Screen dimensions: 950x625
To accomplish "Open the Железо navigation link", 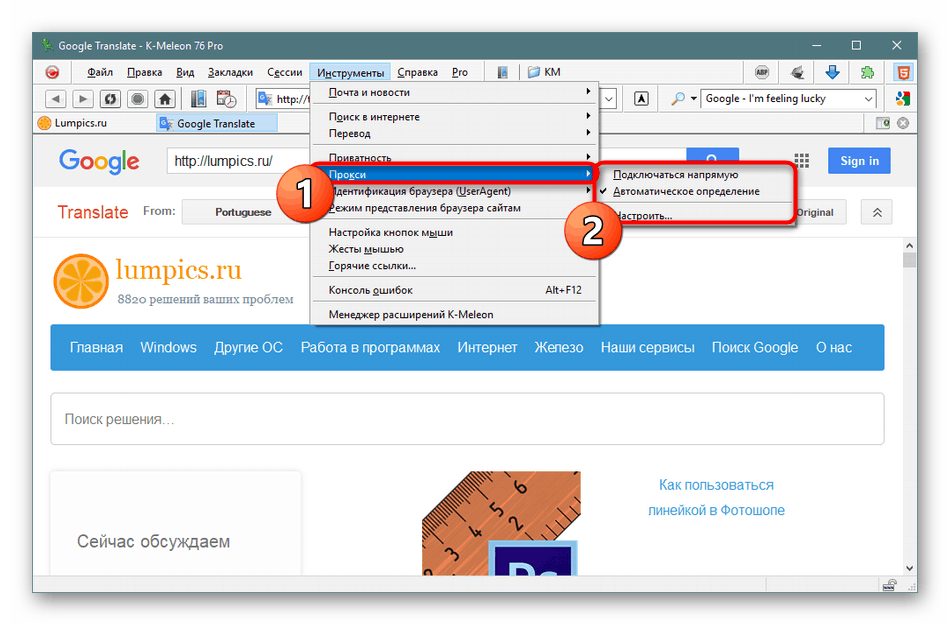I will tap(559, 348).
